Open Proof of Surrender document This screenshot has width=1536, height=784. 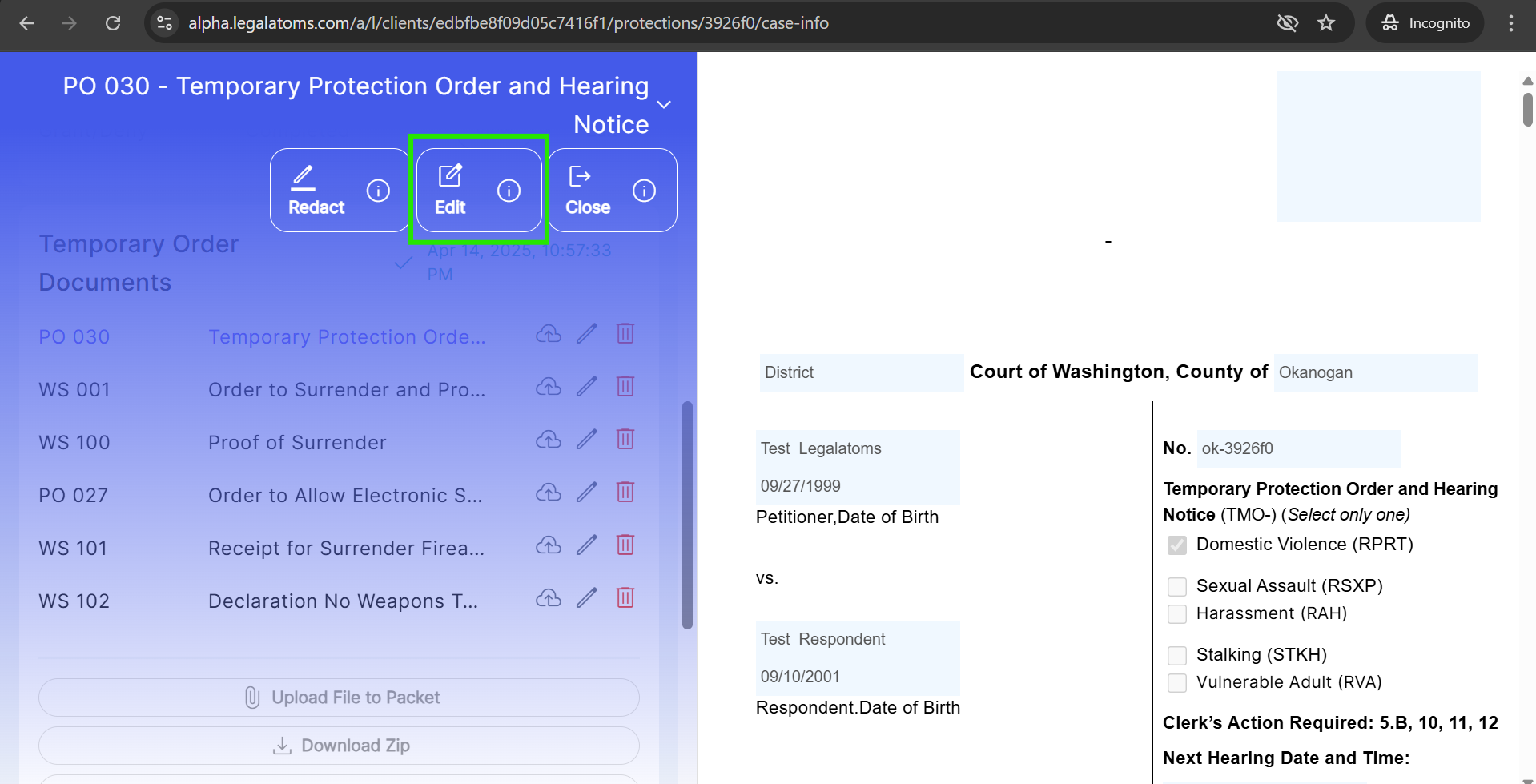(297, 443)
